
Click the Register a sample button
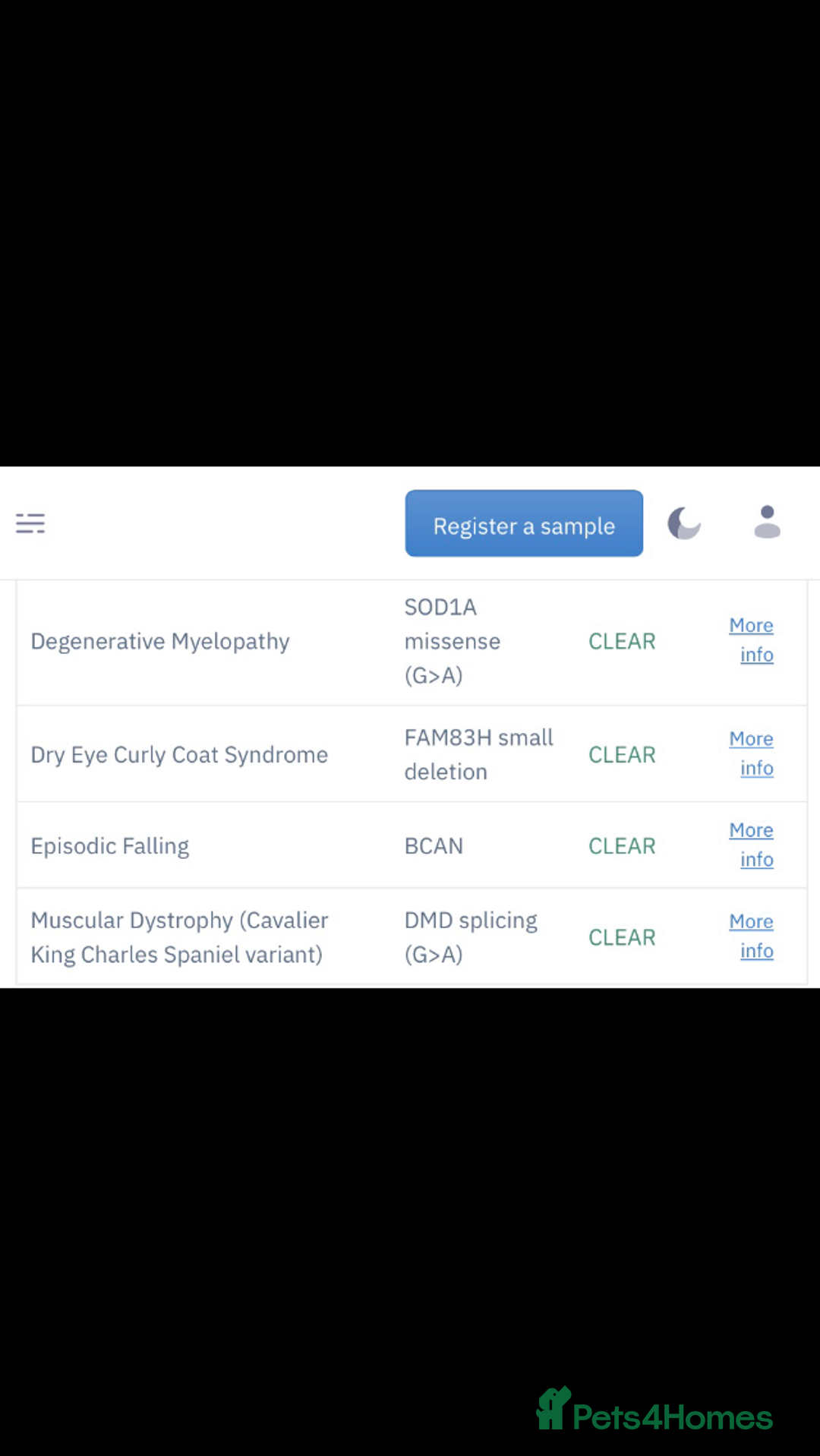pyautogui.click(x=524, y=524)
